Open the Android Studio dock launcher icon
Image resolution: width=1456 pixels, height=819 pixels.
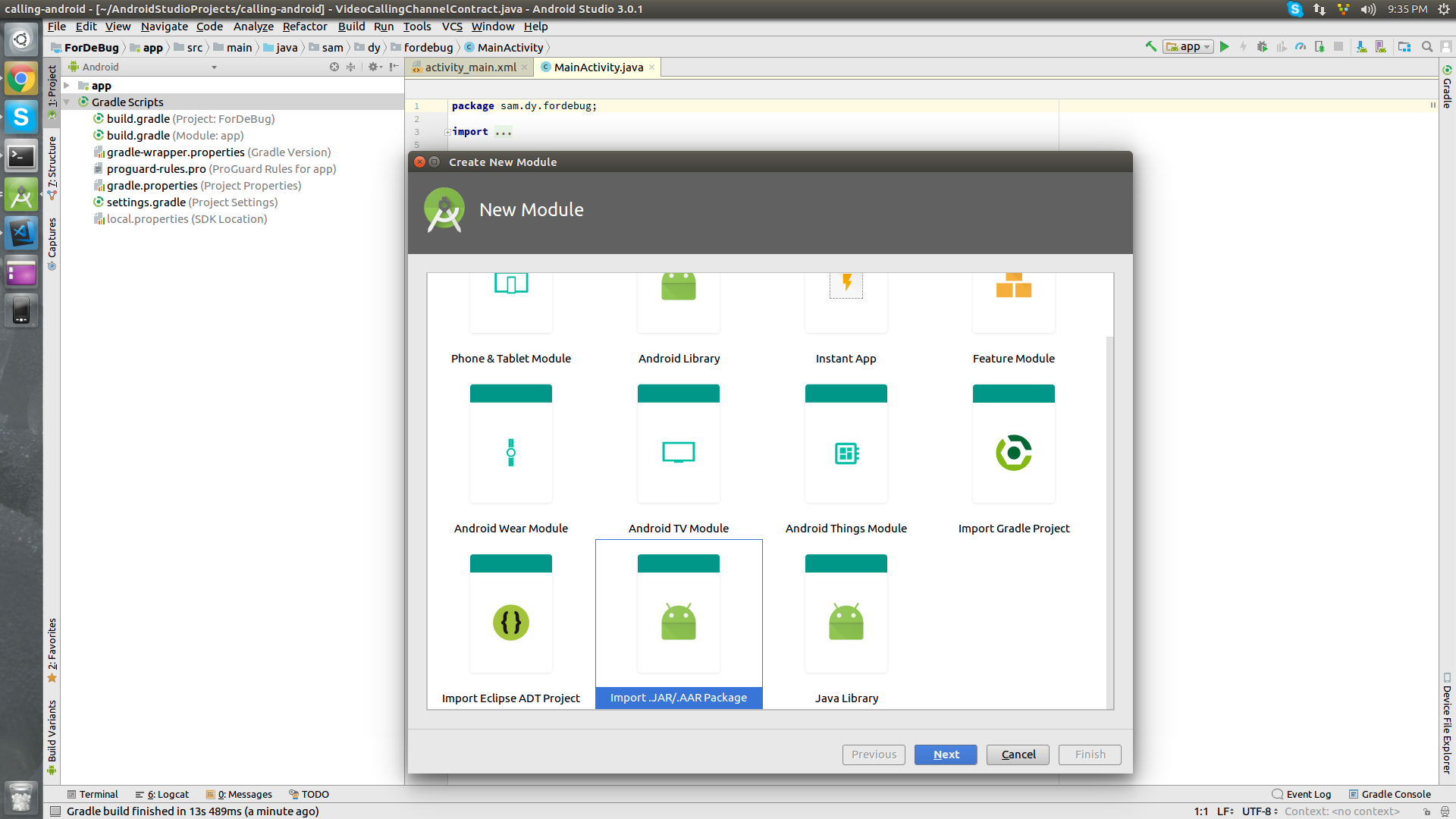point(20,194)
